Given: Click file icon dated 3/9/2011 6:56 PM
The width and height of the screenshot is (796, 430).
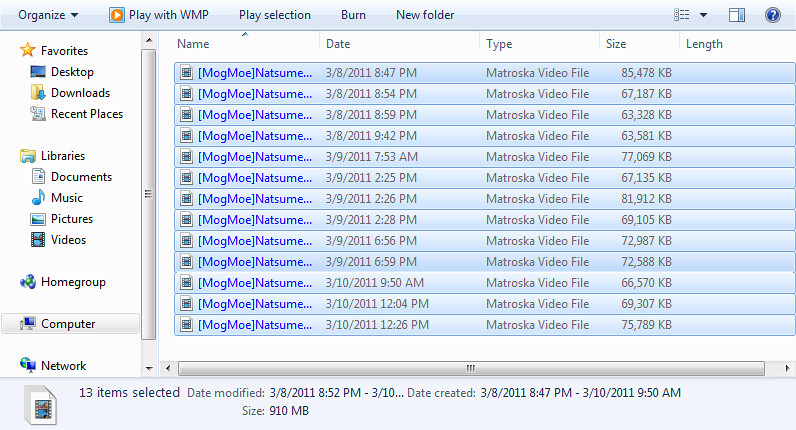Looking at the screenshot, I should [x=186, y=241].
